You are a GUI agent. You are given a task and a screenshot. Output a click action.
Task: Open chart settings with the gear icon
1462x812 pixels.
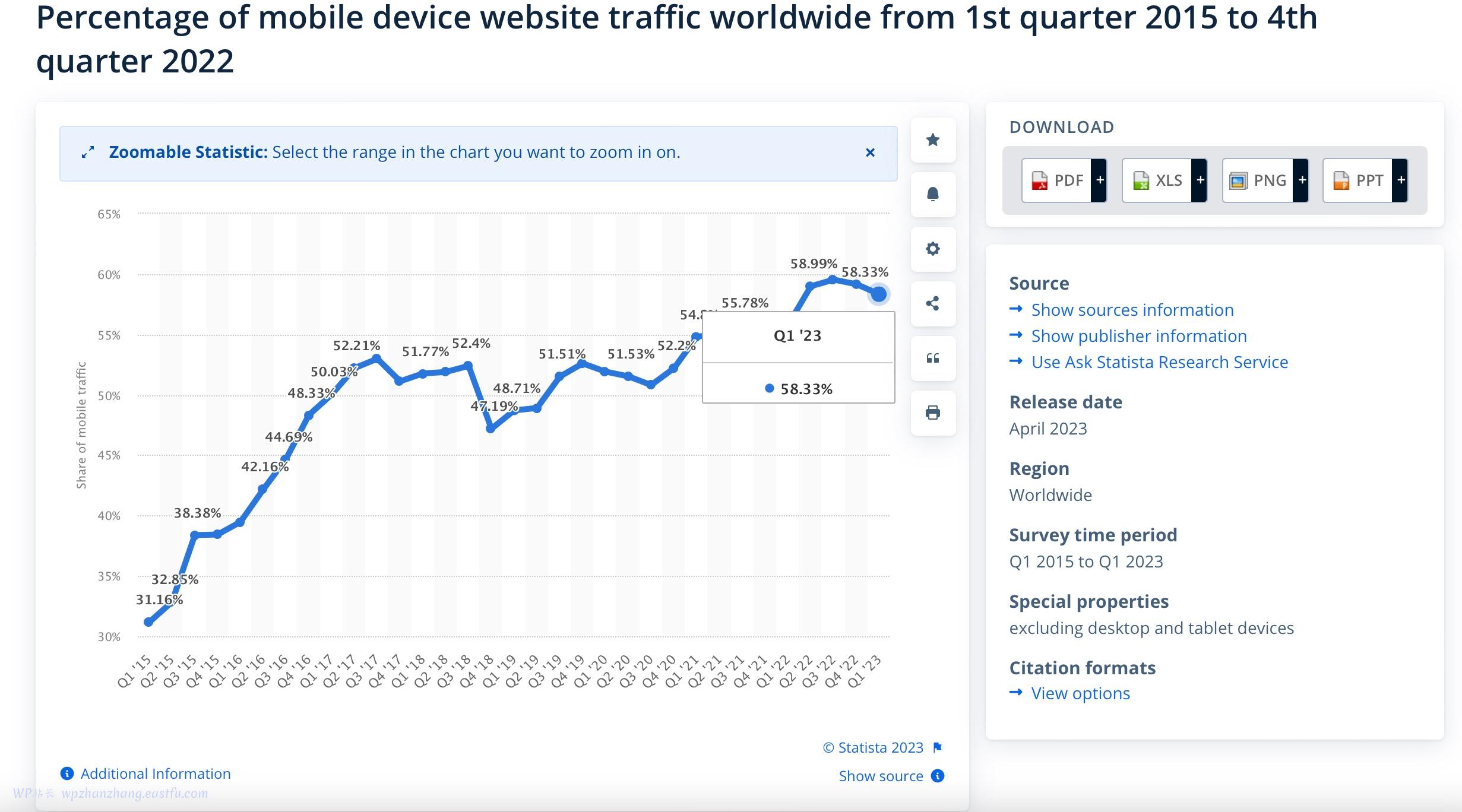[x=933, y=249]
